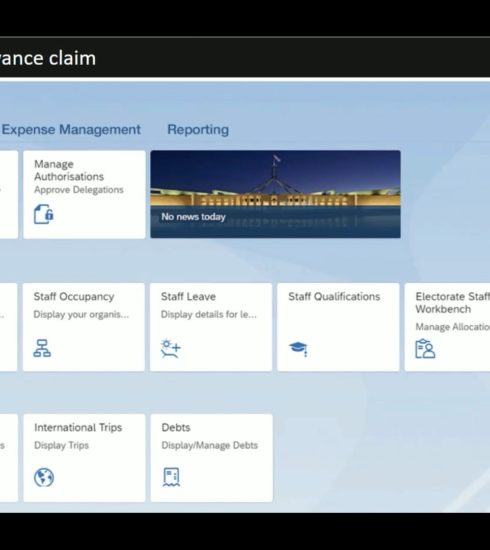The width and height of the screenshot is (490, 550).
Task: Click the Manage Authorisations lock document icon
Action: (x=43, y=214)
